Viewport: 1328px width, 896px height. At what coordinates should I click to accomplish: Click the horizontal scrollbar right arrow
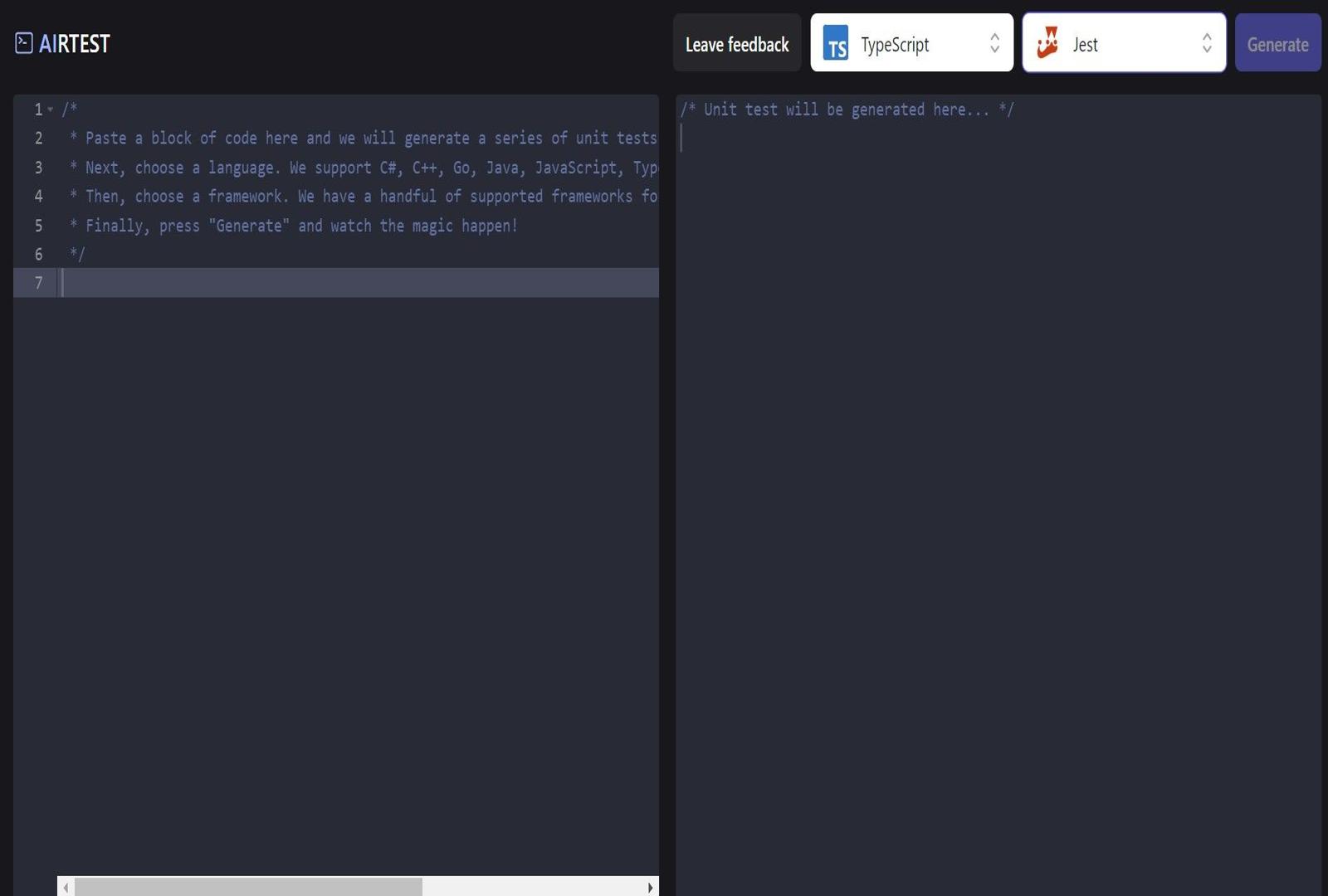pyautogui.click(x=650, y=887)
